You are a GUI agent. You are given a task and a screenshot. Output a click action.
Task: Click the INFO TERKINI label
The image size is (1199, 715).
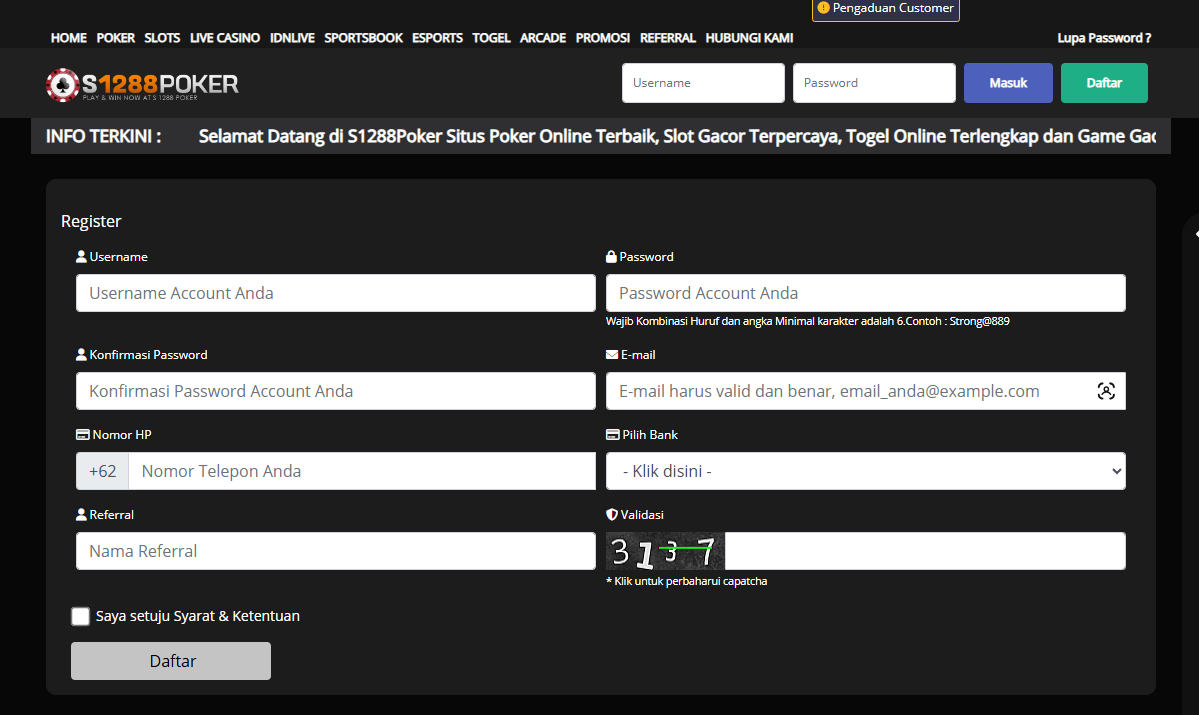(103, 136)
